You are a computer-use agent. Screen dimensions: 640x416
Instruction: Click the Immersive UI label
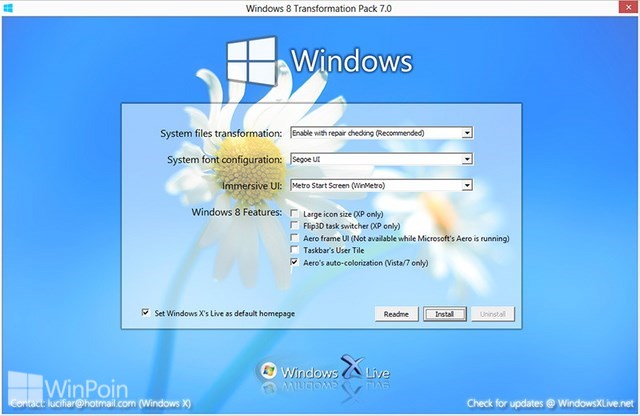pyautogui.click(x=252, y=186)
